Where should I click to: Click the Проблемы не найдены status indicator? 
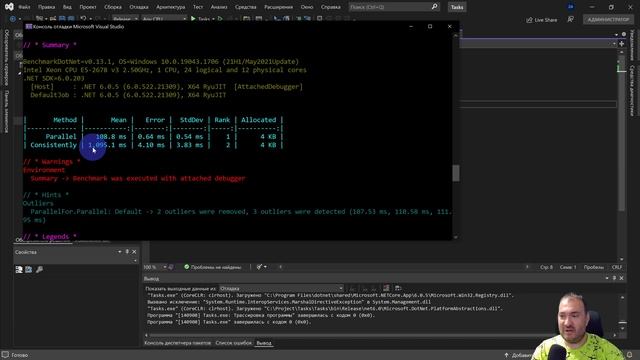pos(212,267)
